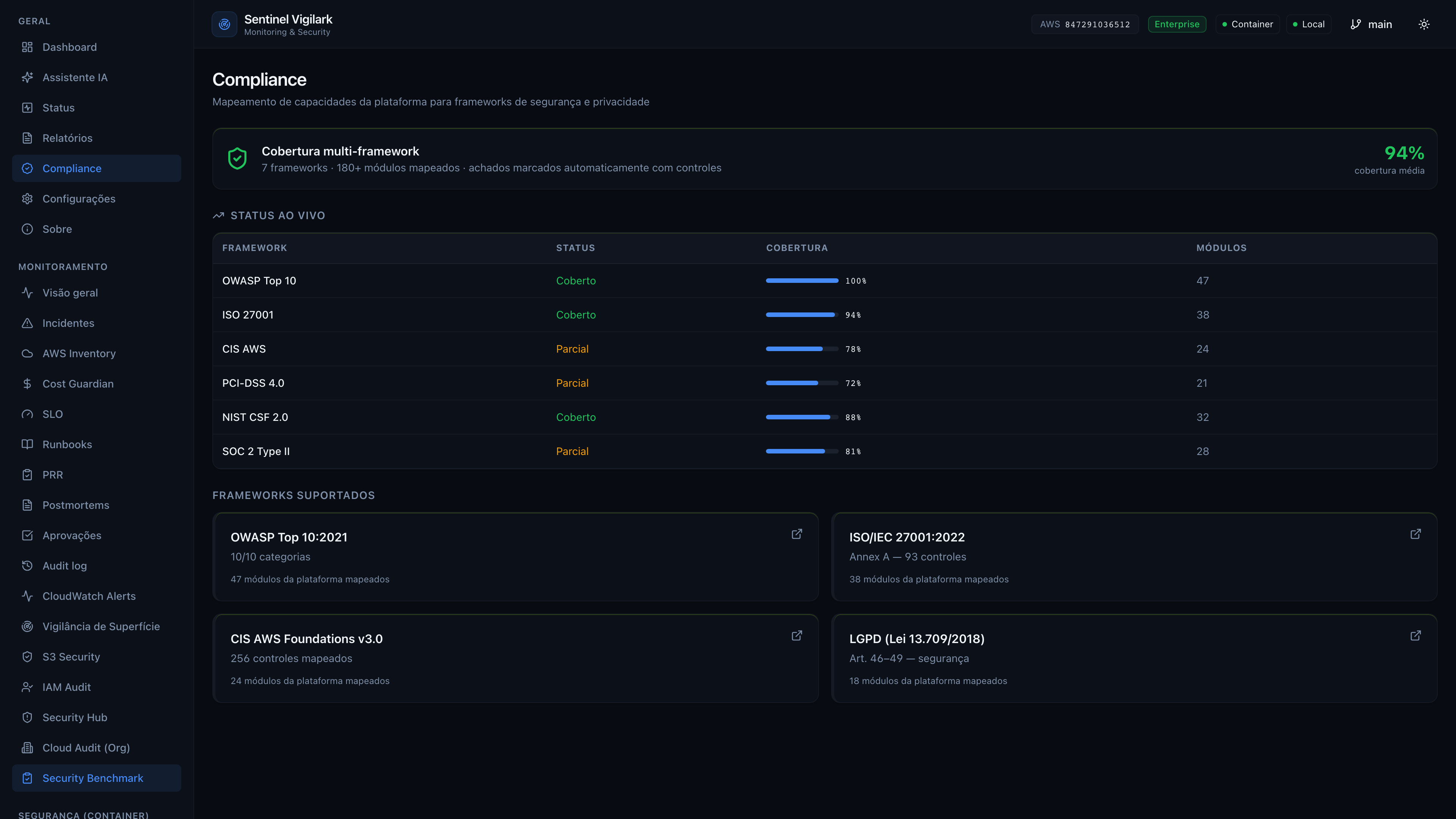The width and height of the screenshot is (1456, 819).
Task: Select Security Hub in sidebar
Action: (x=97, y=717)
